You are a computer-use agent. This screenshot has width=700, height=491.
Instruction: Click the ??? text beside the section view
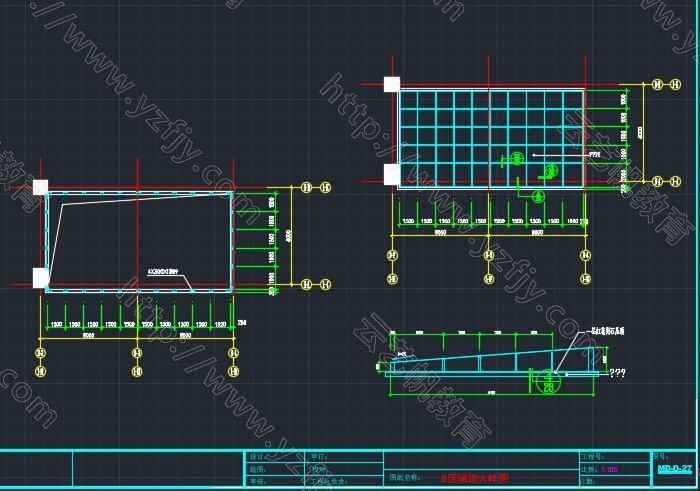pos(618,373)
